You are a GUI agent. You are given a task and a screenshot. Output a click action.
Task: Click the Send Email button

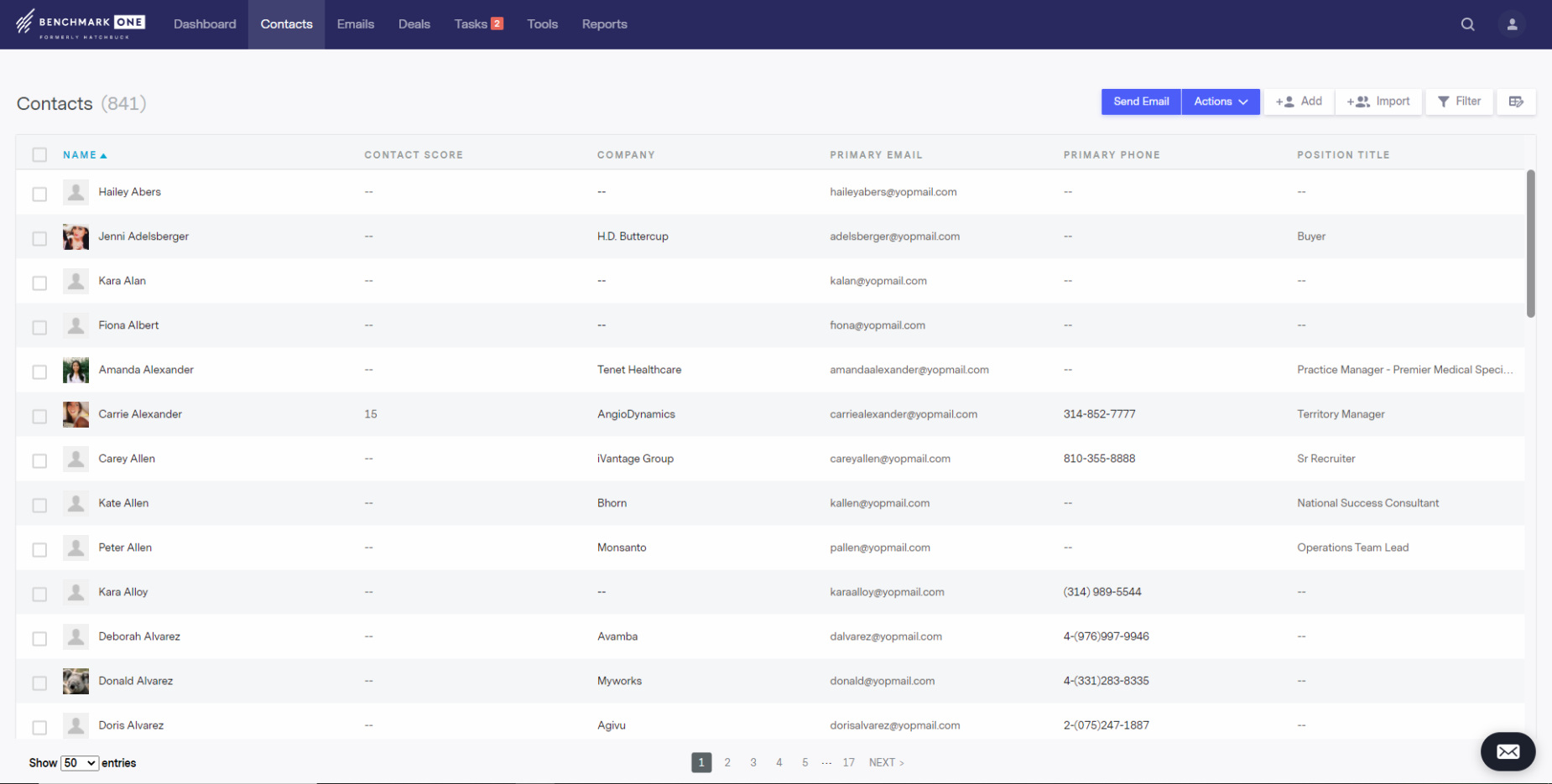pos(1141,101)
